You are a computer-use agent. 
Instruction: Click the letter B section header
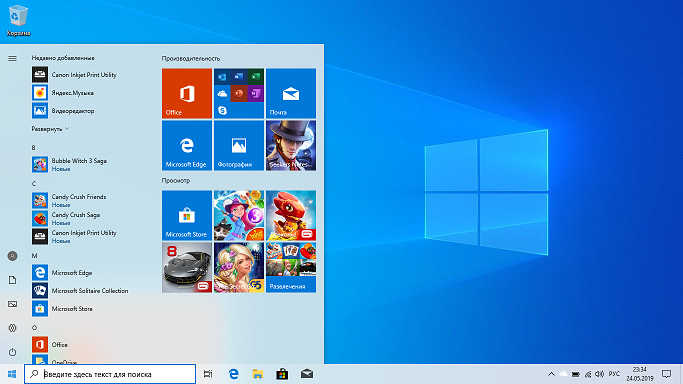[x=34, y=148]
